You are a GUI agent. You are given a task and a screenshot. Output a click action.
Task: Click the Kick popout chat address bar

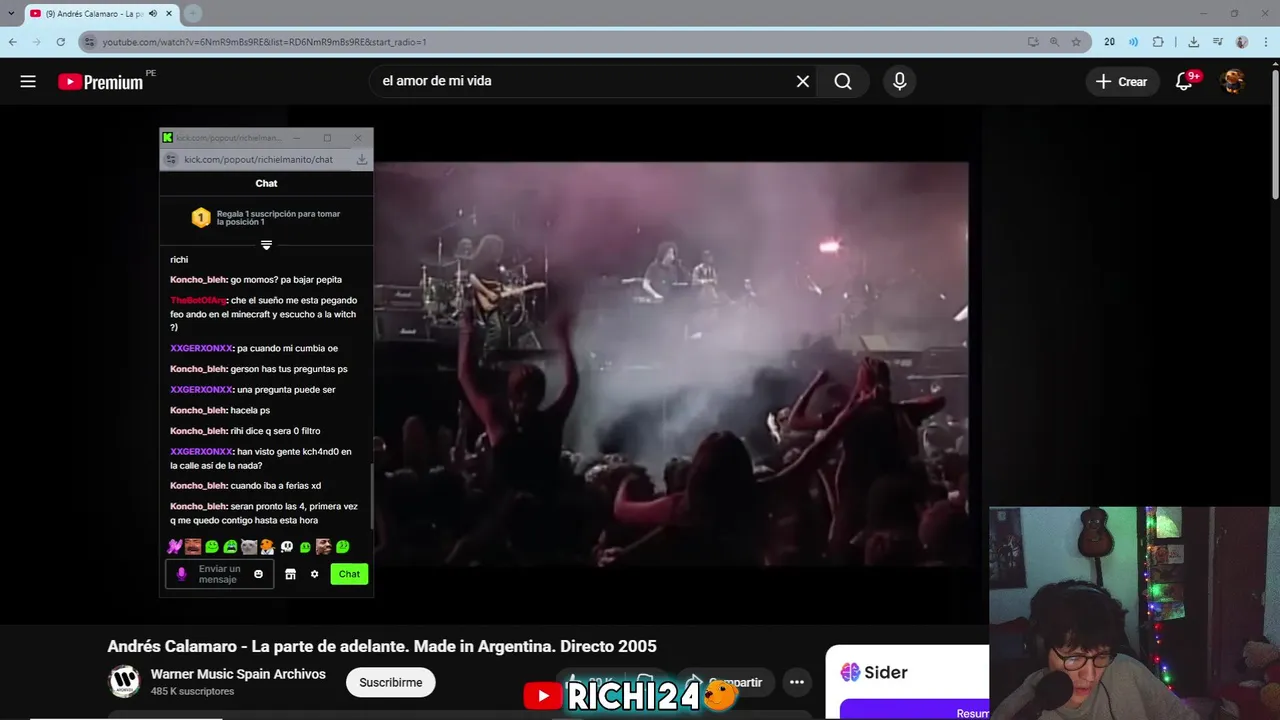click(x=258, y=160)
